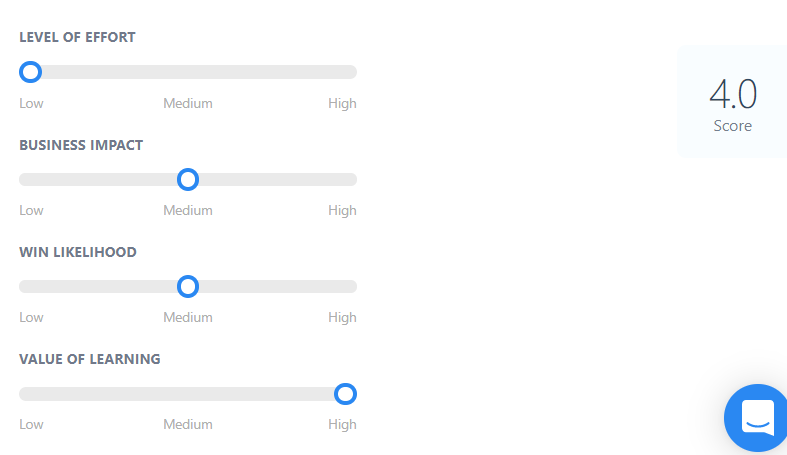Set Level of Effort to High label

[x=342, y=103]
